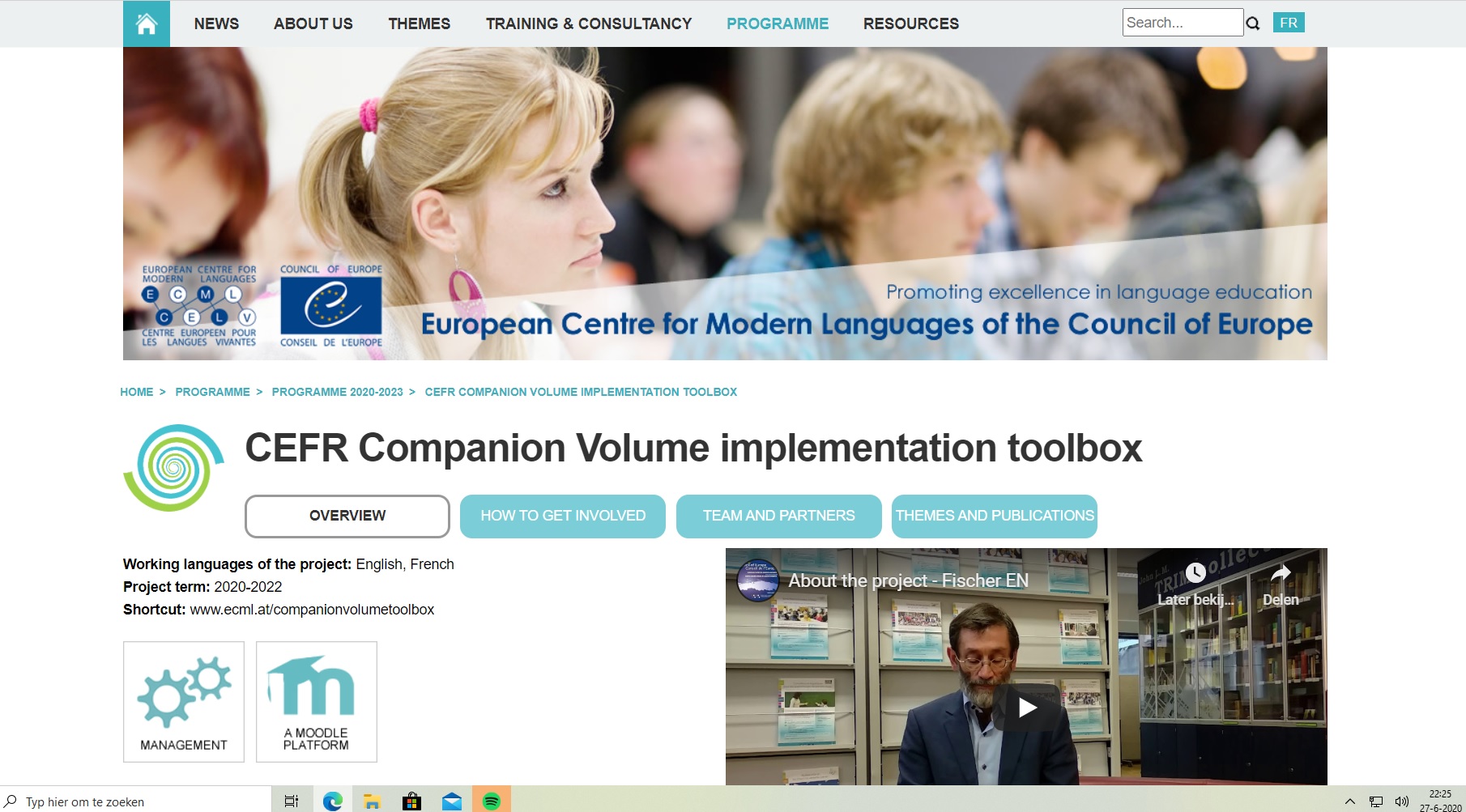Open the Training & Consultancy menu

[x=589, y=23]
